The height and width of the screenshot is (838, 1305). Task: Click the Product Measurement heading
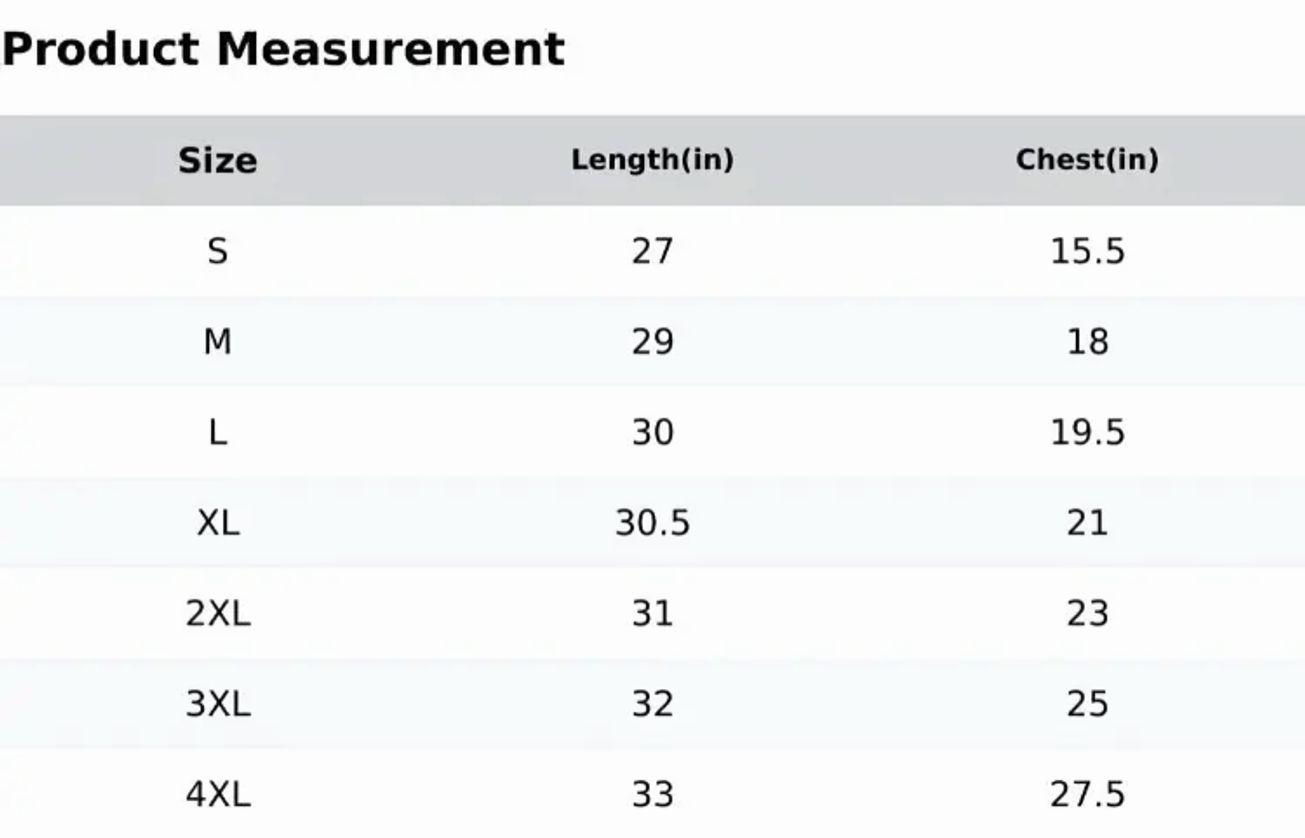283,49
